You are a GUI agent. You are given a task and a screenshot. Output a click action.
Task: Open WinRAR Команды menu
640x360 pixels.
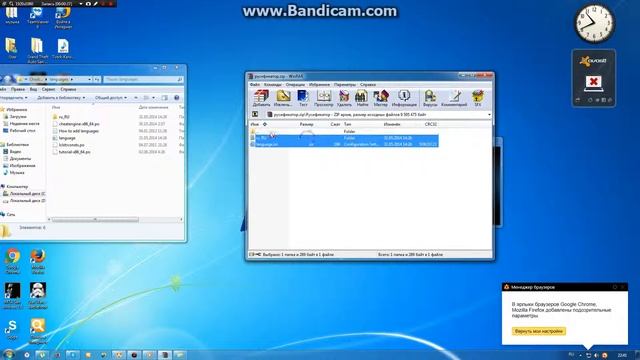[273, 84]
